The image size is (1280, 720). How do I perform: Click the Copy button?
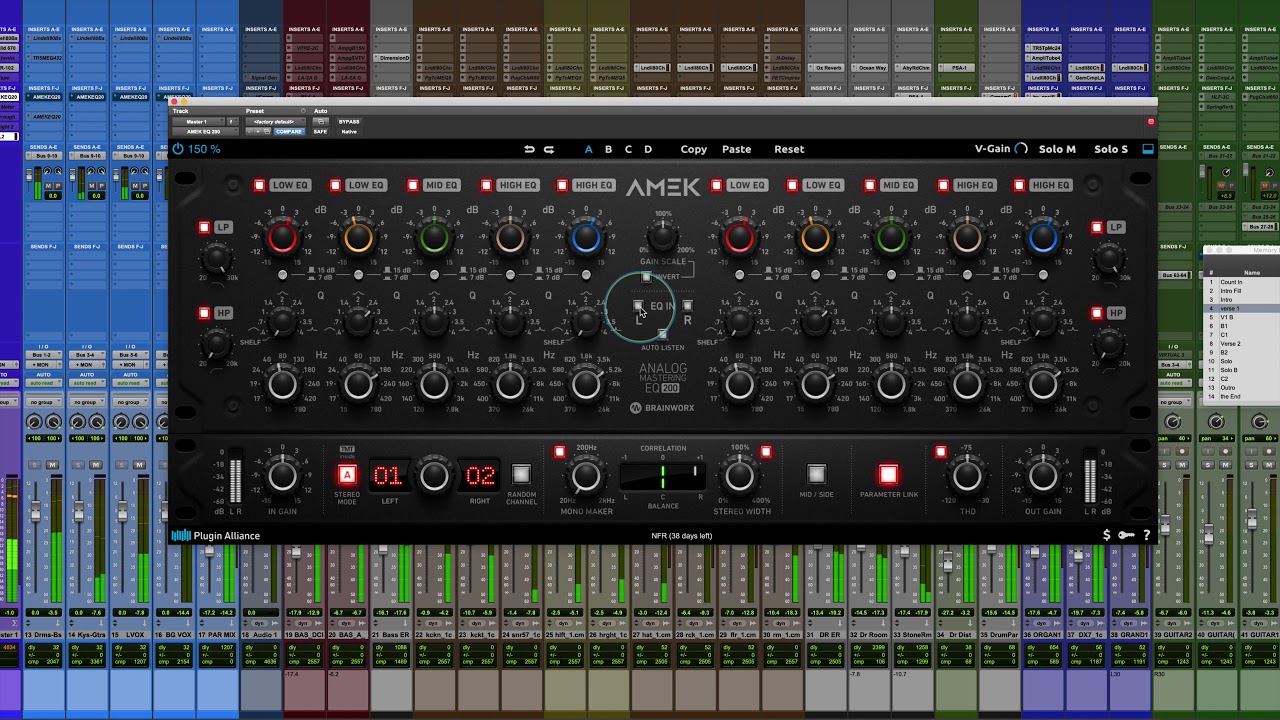point(693,149)
